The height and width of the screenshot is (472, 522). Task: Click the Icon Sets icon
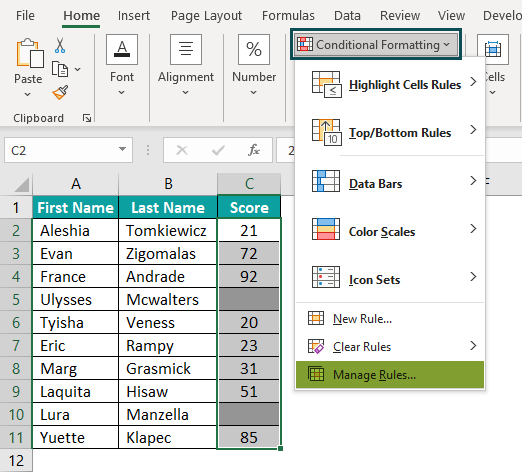click(x=326, y=277)
